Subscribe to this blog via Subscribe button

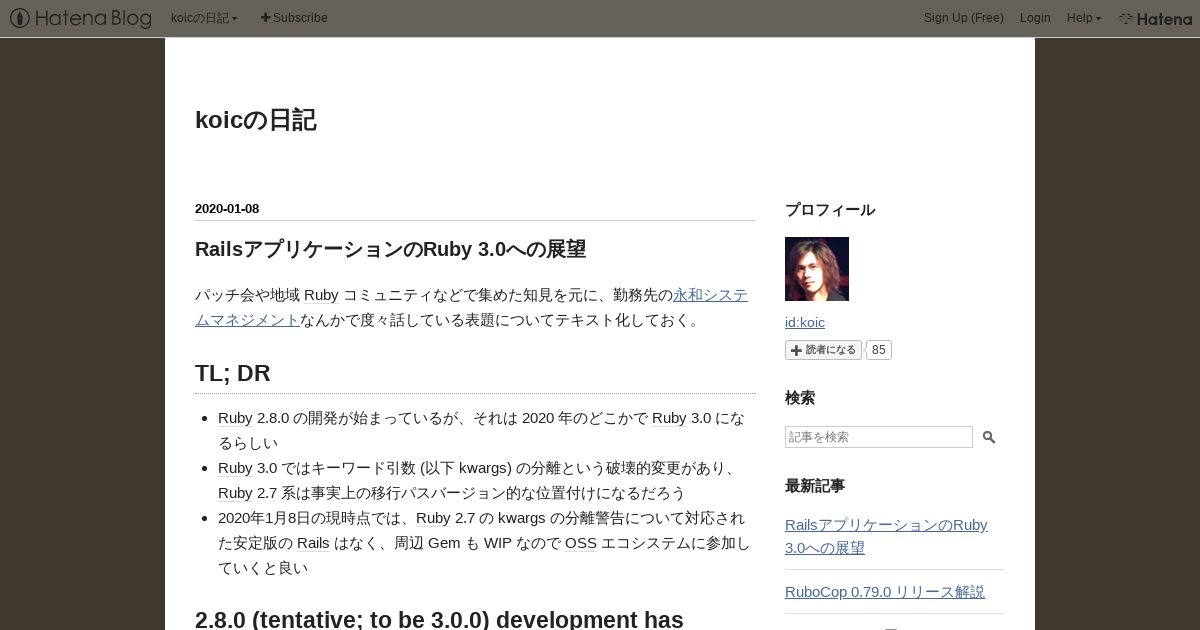[294, 18]
